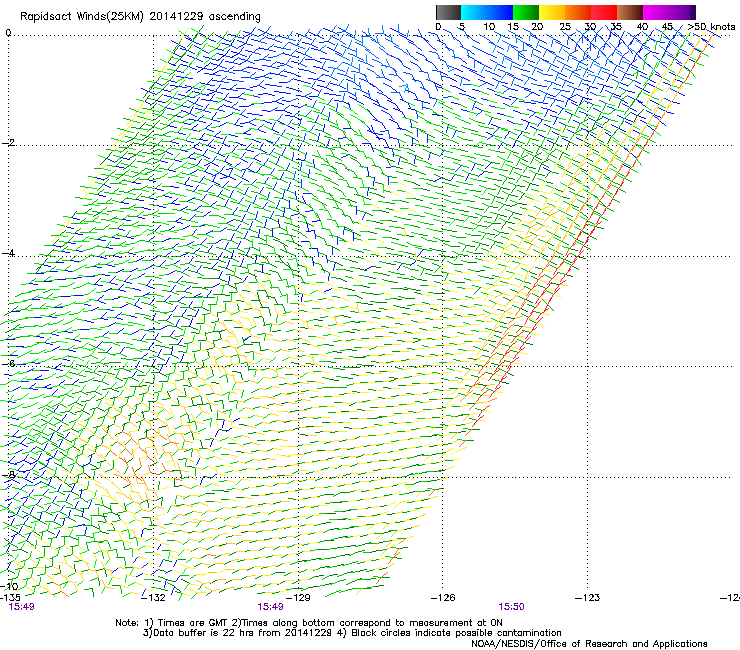Click the '-2' latitude axis label
Image resolution: width=740 pixels, height=650 pixels.
pos(8,143)
